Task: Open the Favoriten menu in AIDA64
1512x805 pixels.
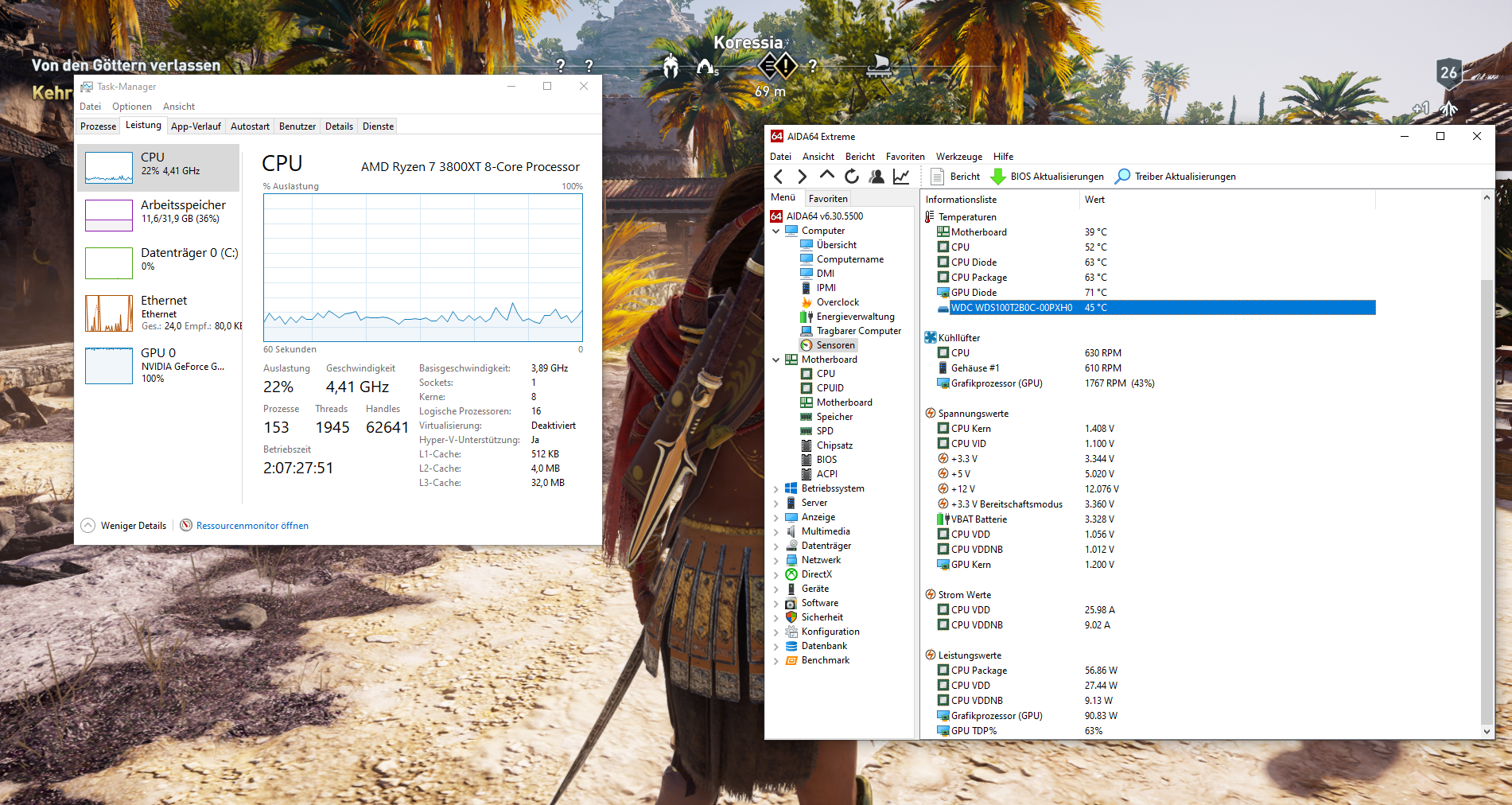Action: [905, 157]
